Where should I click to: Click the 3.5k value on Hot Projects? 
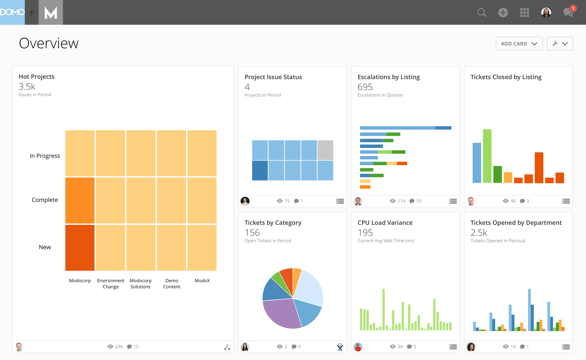(27, 87)
